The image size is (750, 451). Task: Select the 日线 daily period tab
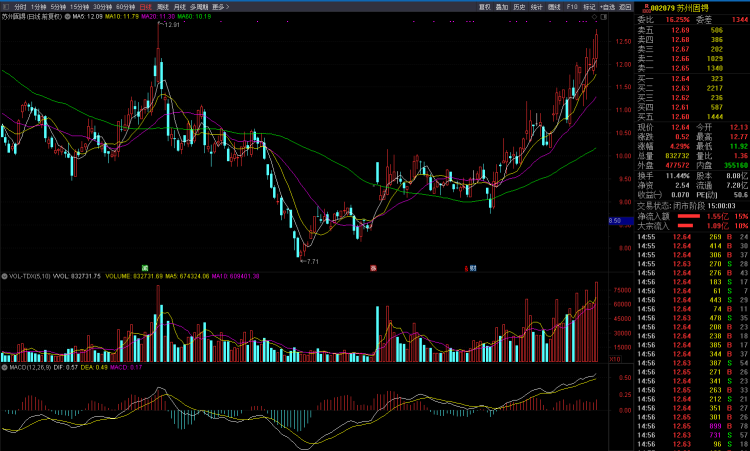pos(145,7)
